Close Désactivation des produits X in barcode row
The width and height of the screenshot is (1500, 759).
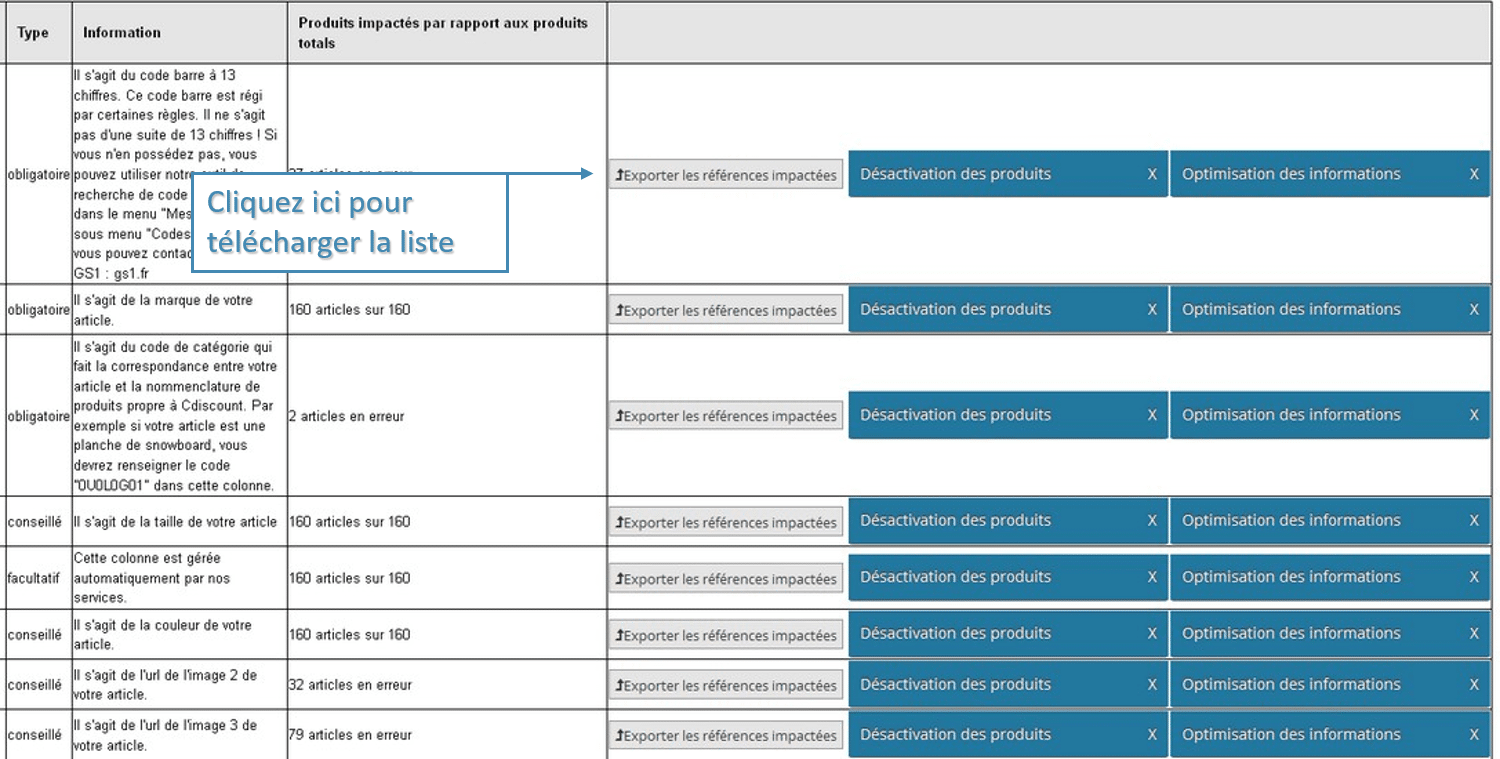click(x=1152, y=174)
